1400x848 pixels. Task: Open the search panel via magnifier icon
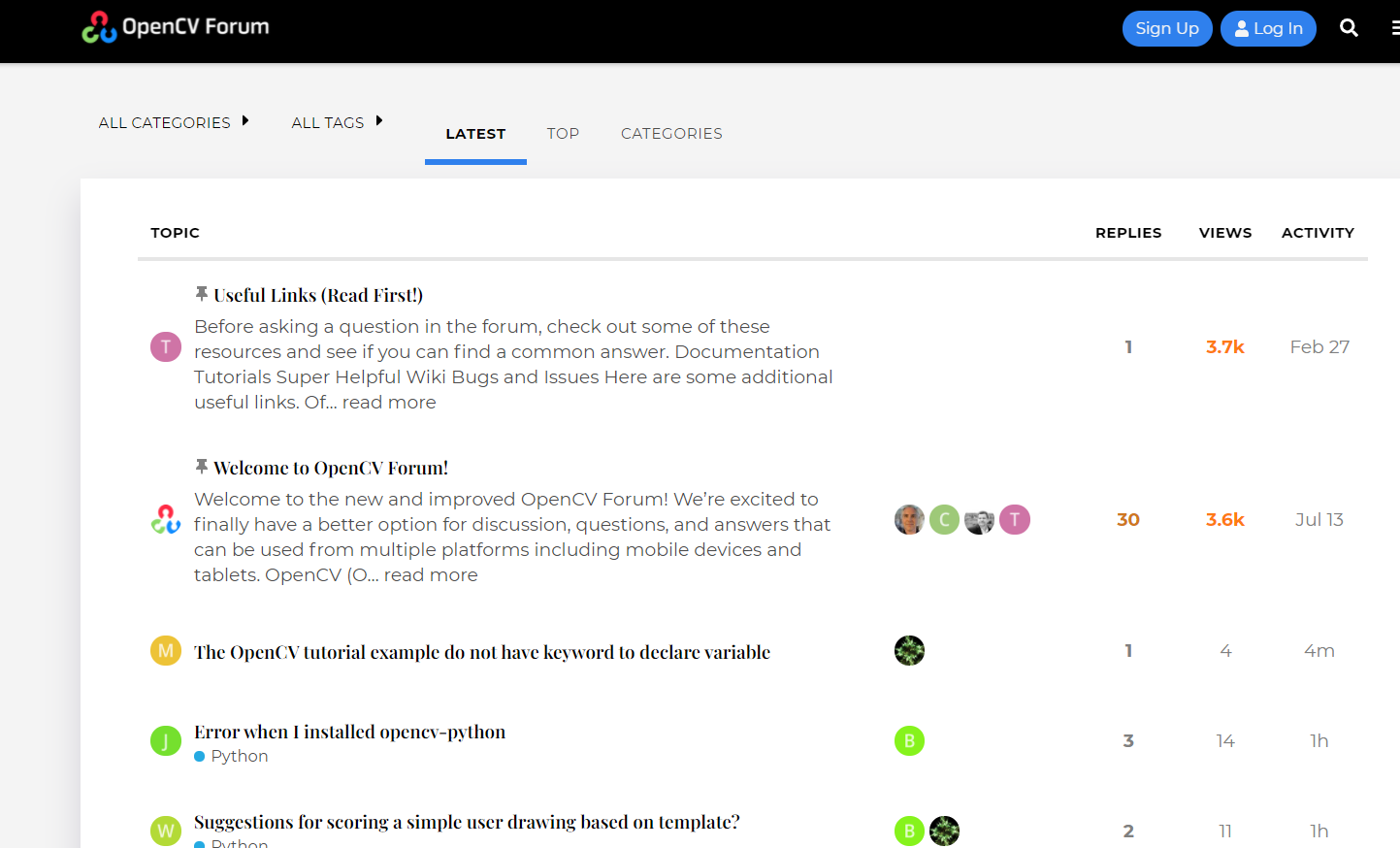point(1349,28)
